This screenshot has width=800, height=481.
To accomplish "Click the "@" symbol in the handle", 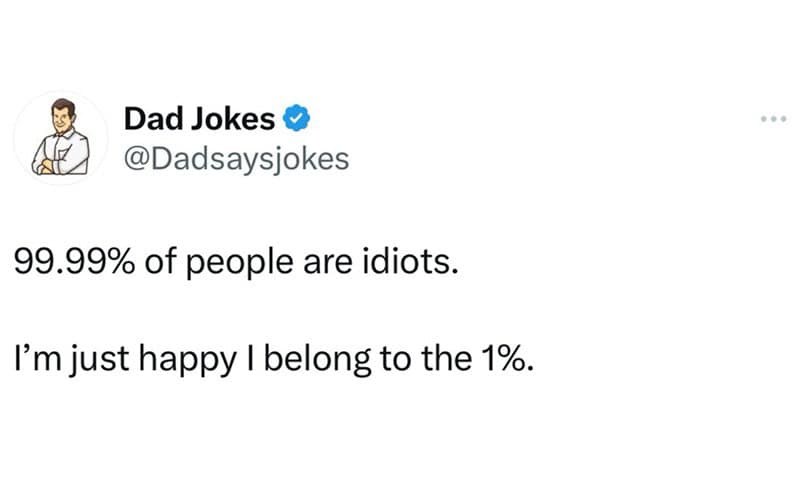I will pos(134,158).
